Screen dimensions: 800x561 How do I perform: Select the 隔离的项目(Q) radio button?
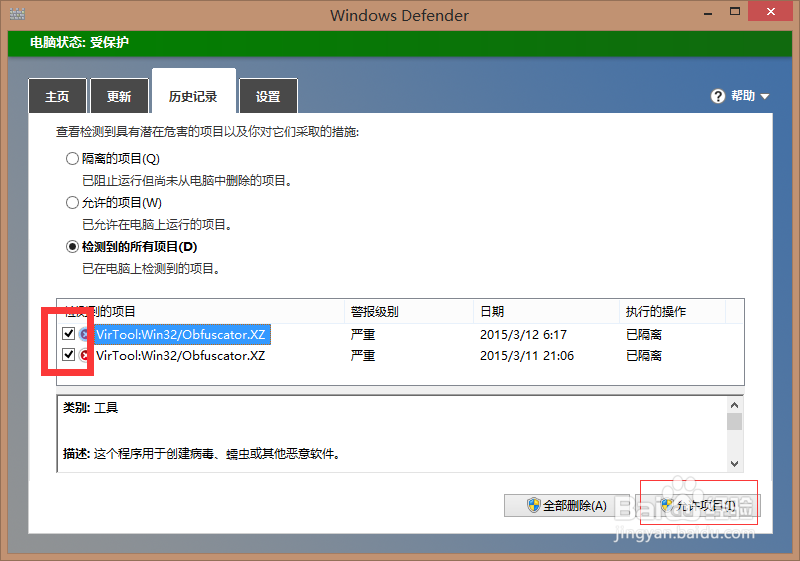72,159
